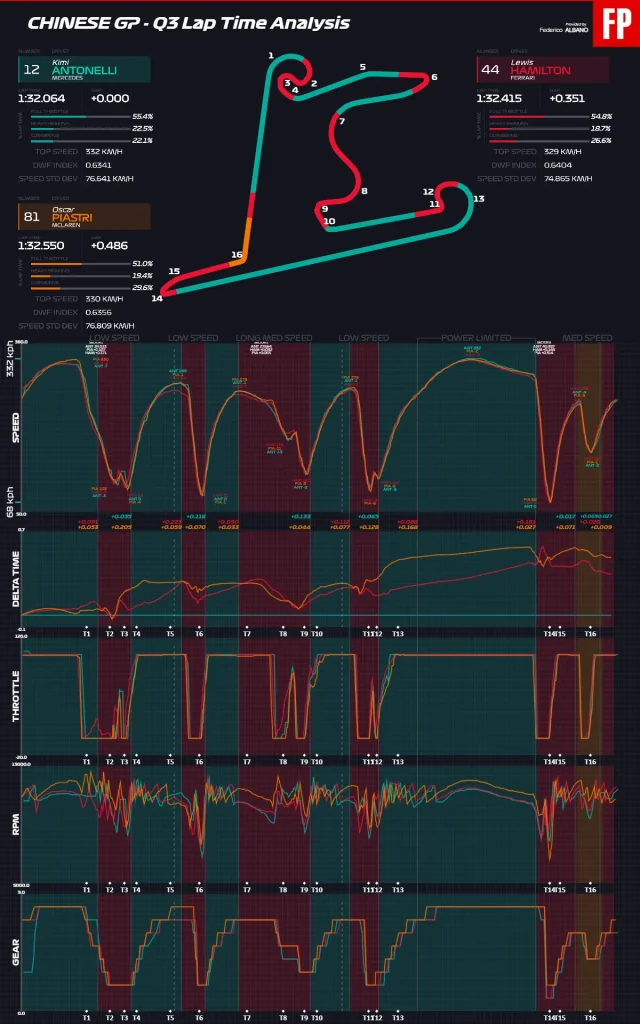Click the T1 marker below the gear chart

86,1017
